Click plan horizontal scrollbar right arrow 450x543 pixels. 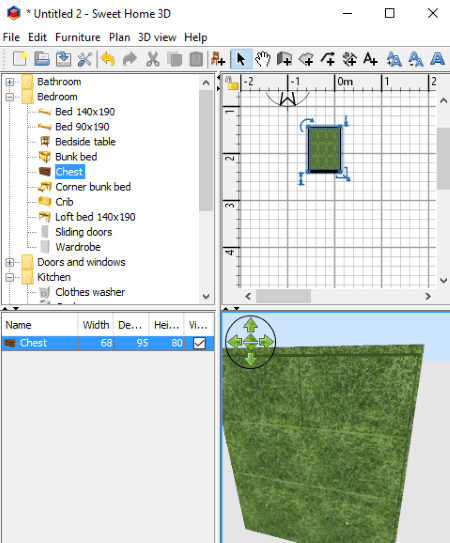[428, 296]
